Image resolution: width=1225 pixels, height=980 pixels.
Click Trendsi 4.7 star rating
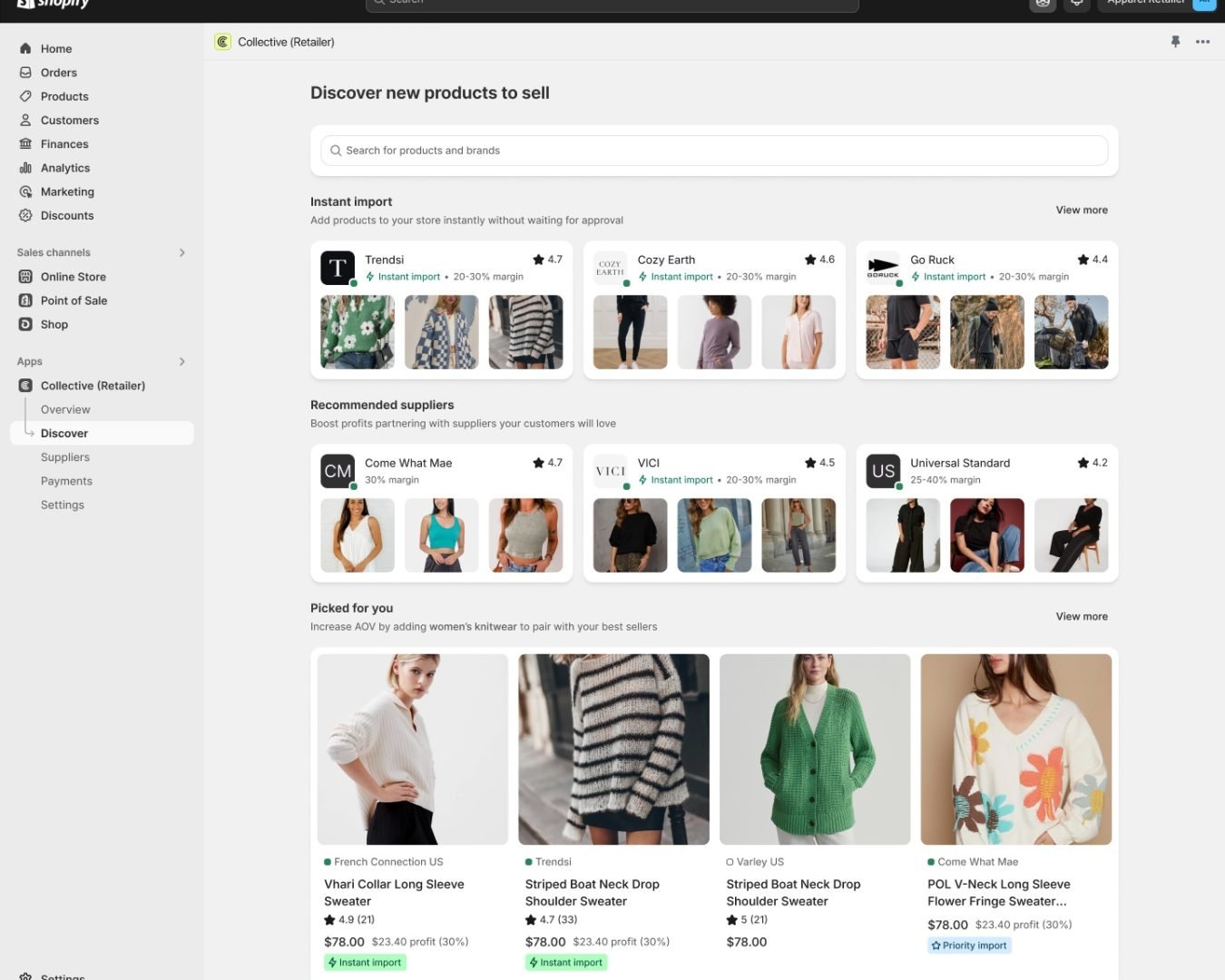click(548, 260)
